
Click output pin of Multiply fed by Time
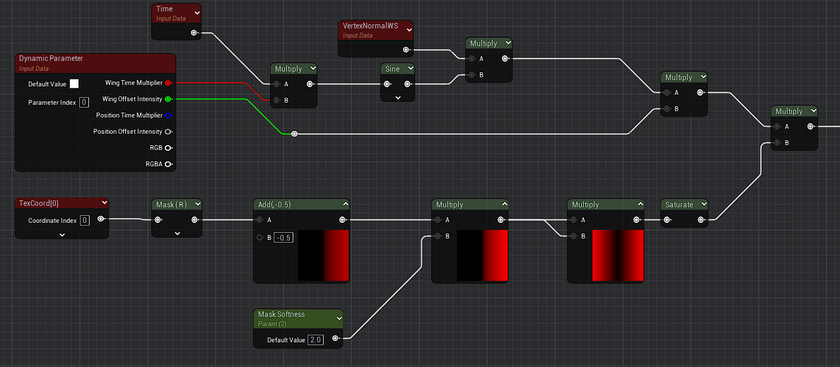[x=310, y=84]
